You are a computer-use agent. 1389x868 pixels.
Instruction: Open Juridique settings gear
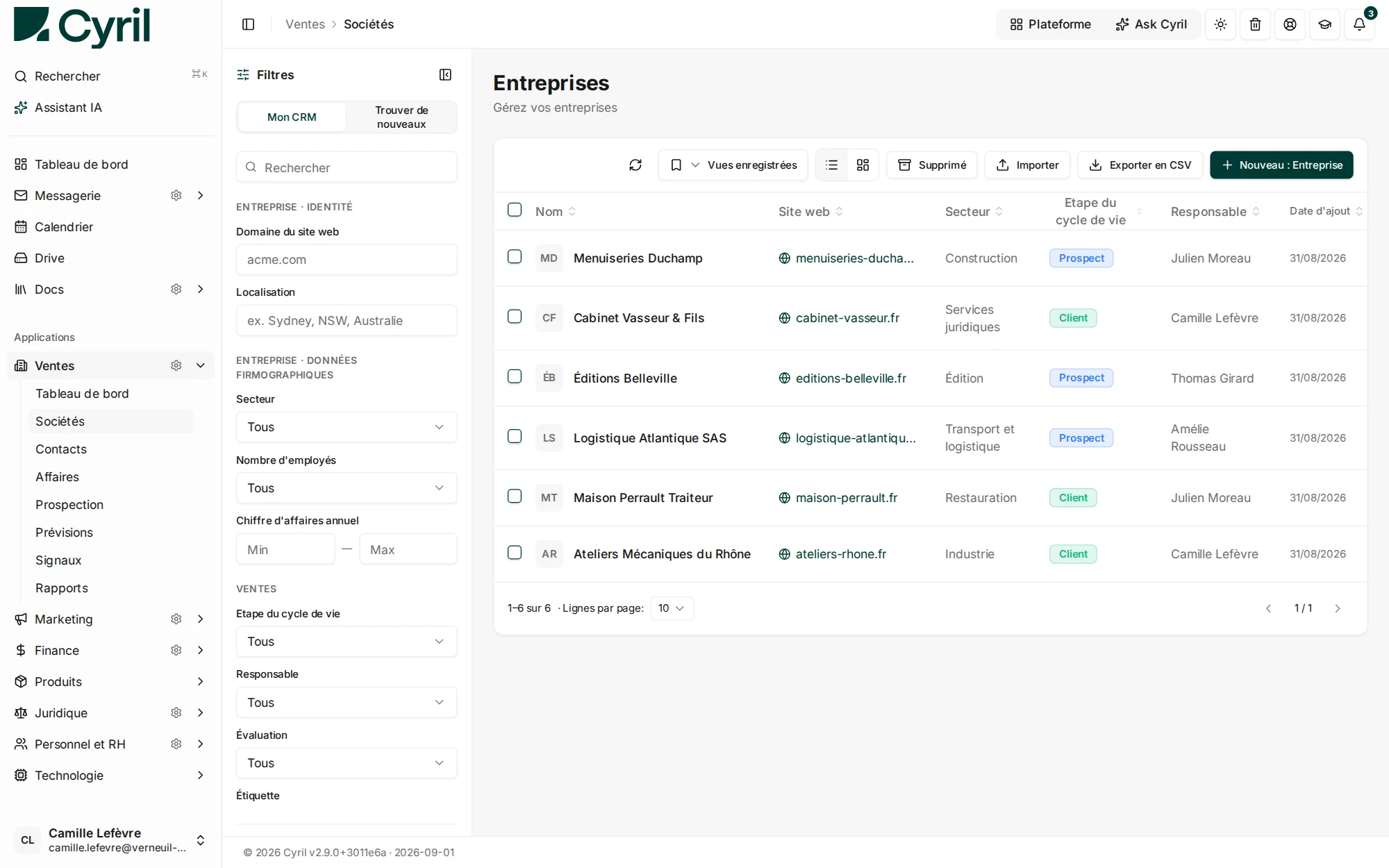176,713
